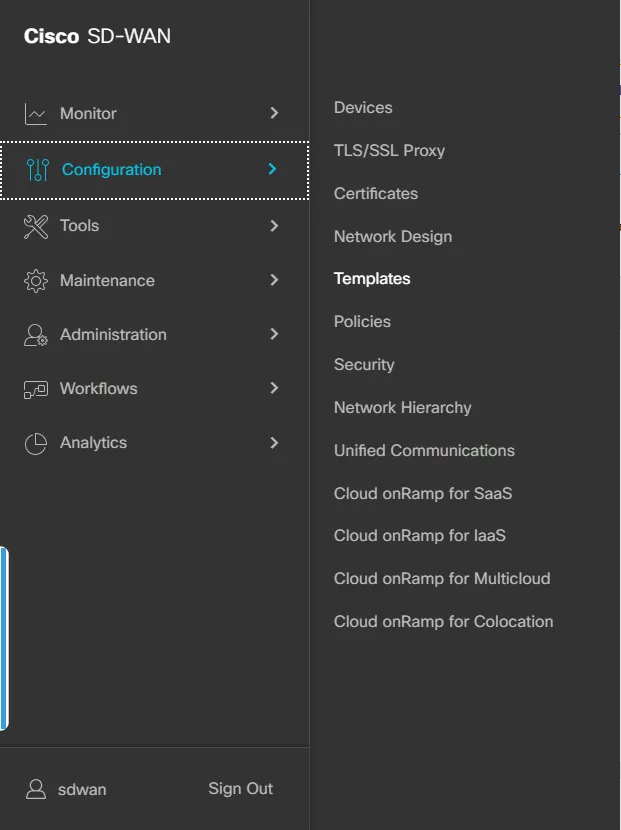Click the Analytics pie chart icon
Viewport: 621px width, 830px height.
tap(38, 442)
